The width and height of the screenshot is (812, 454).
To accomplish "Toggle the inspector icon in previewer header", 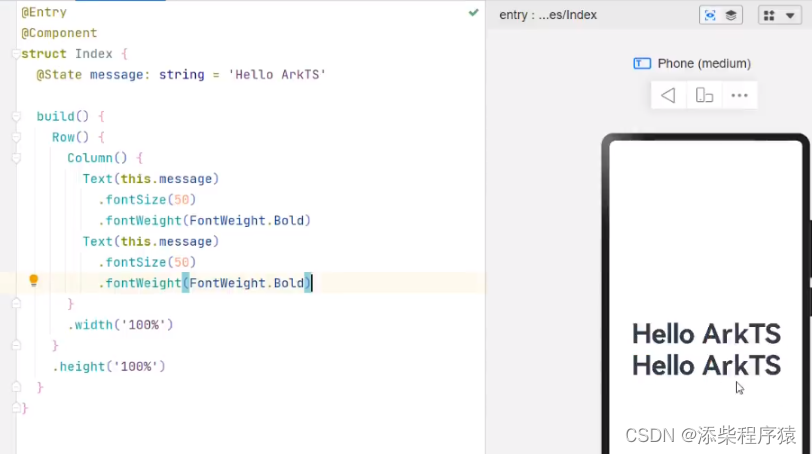I will [x=710, y=16].
